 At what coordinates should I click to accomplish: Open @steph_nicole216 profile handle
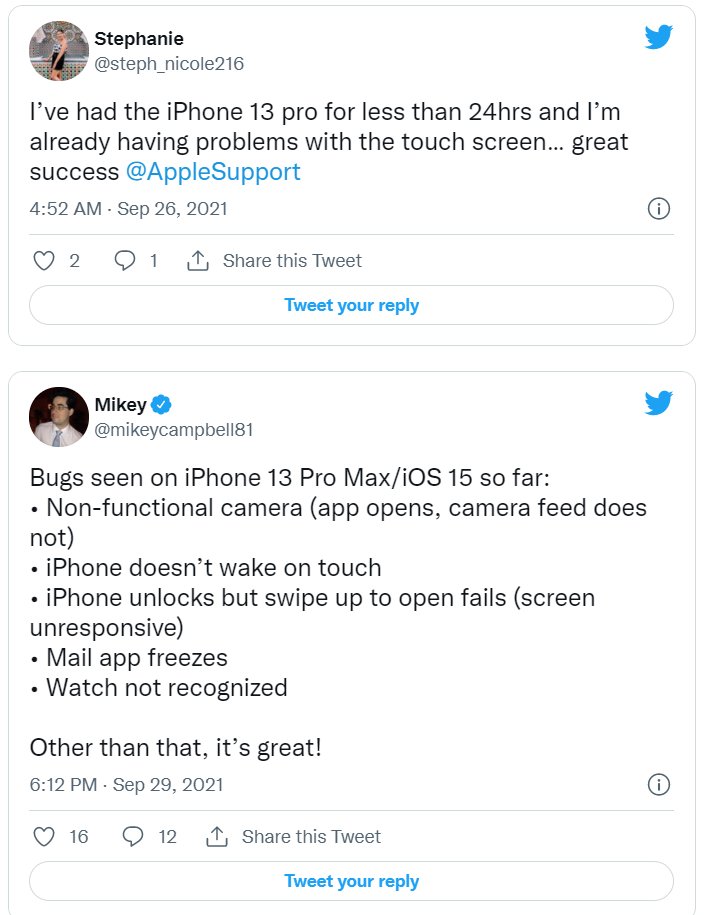168,64
